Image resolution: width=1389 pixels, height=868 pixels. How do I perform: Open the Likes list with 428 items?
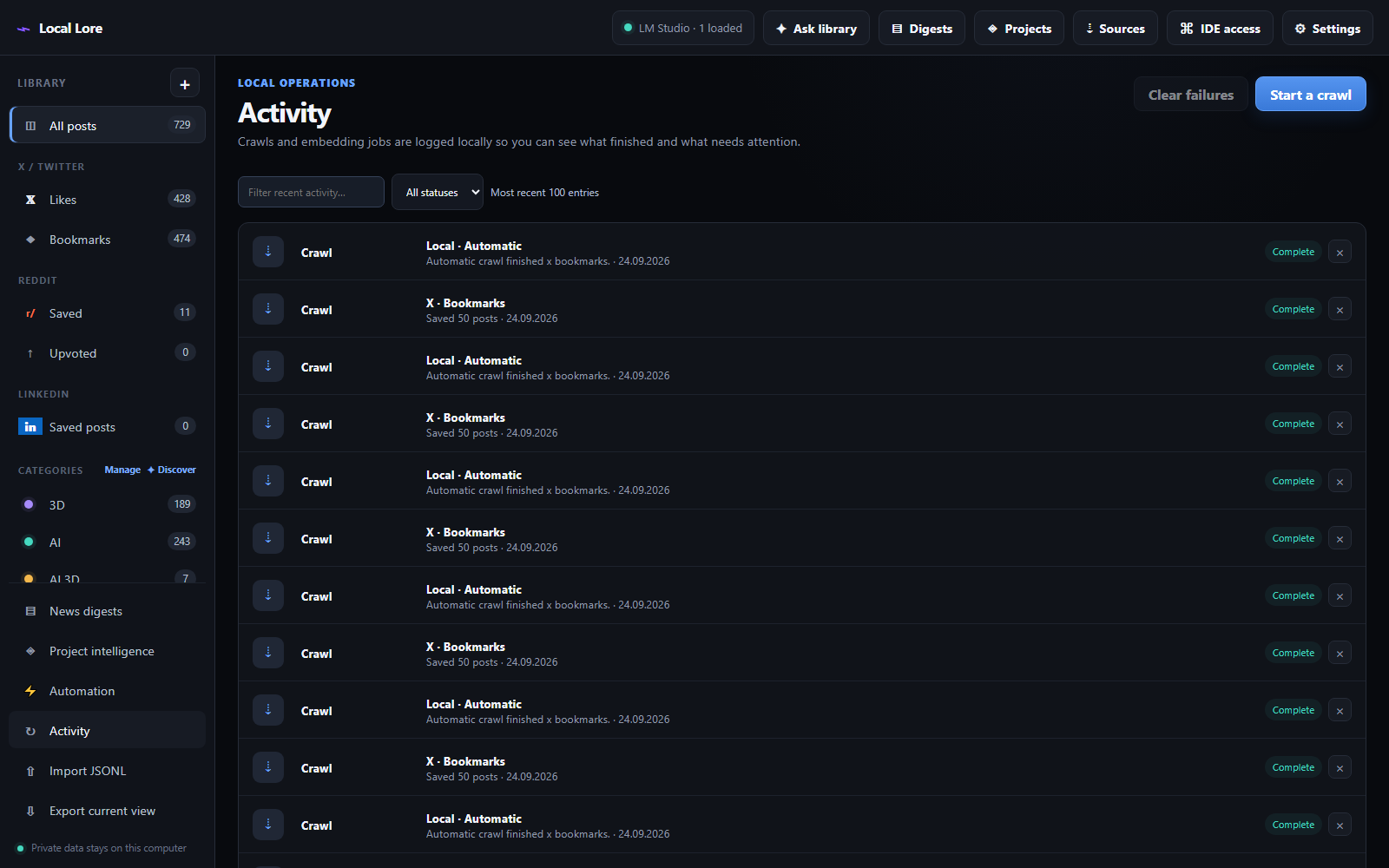point(108,200)
